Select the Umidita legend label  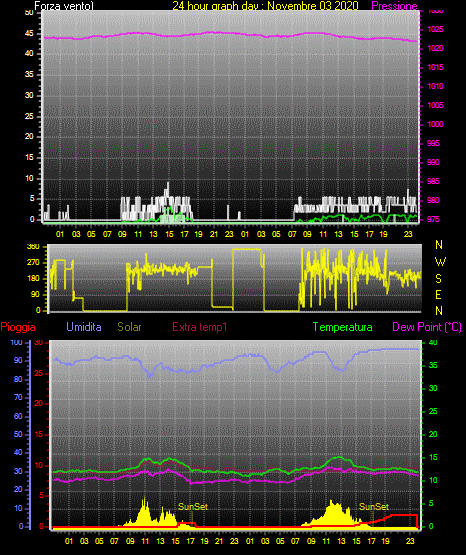(84, 327)
